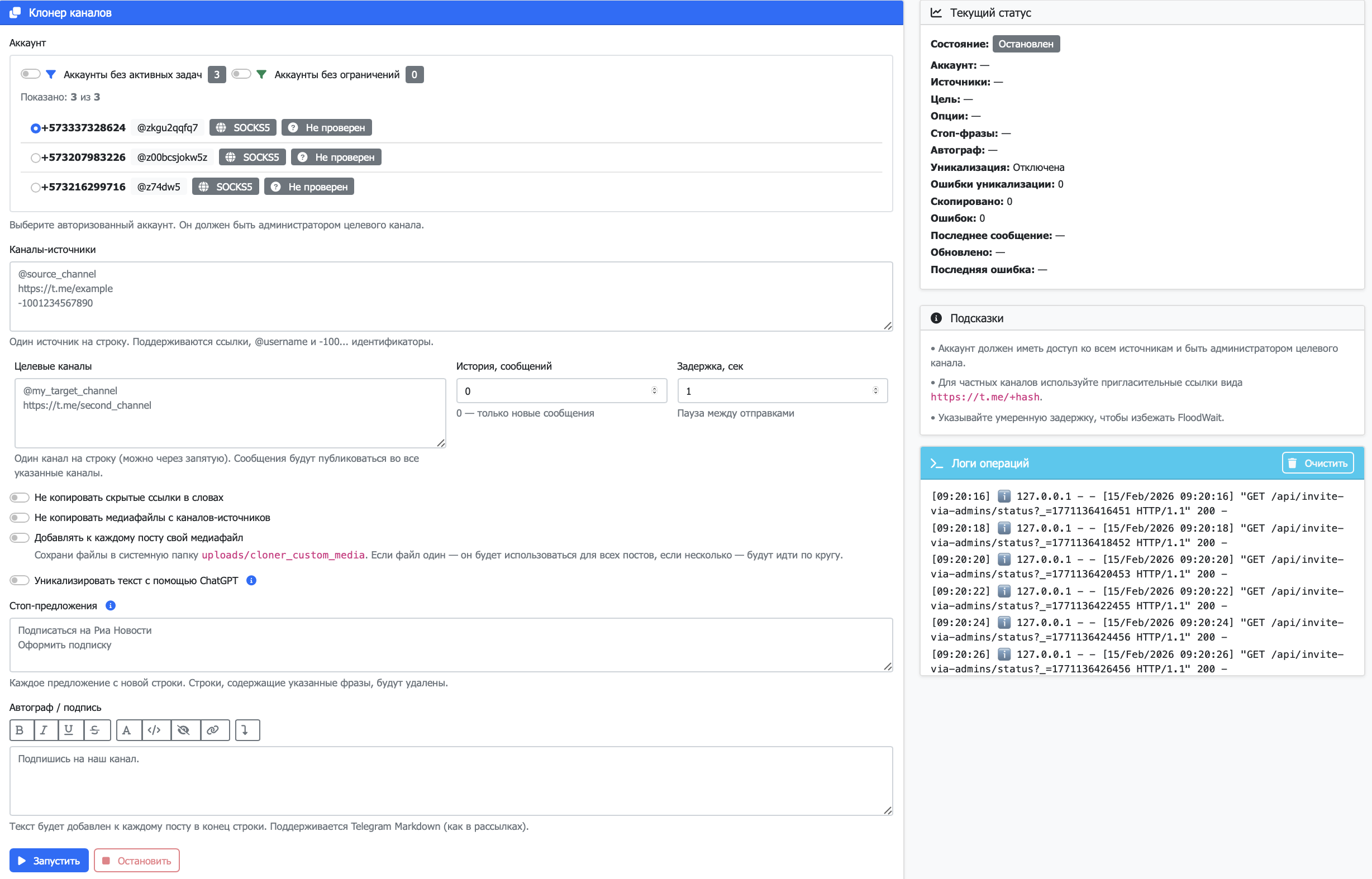This screenshot has height=879, width=1372.
Task: Insert a link using the chain icon
Action: pyautogui.click(x=213, y=730)
